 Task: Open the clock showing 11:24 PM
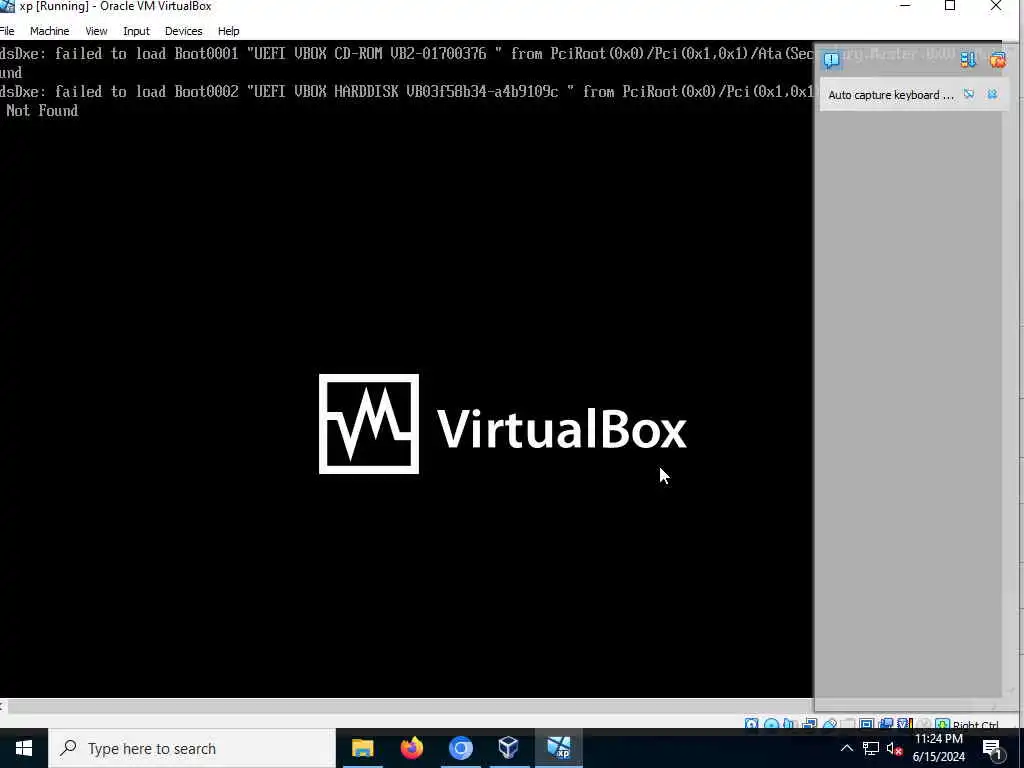pos(938,748)
